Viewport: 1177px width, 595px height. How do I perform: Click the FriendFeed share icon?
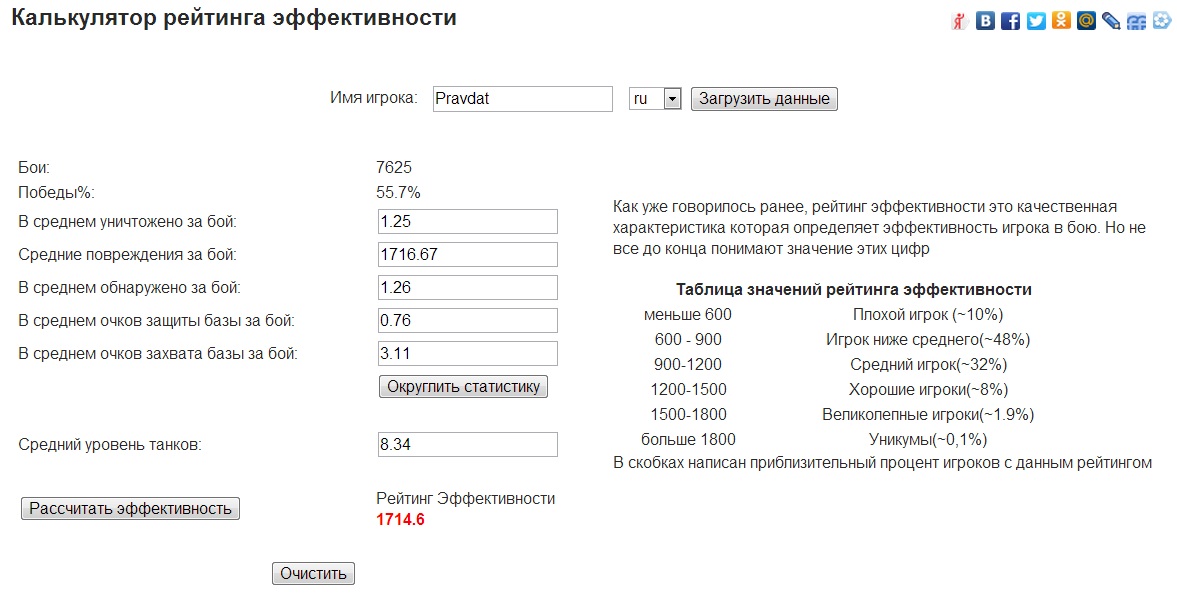pos(1136,21)
